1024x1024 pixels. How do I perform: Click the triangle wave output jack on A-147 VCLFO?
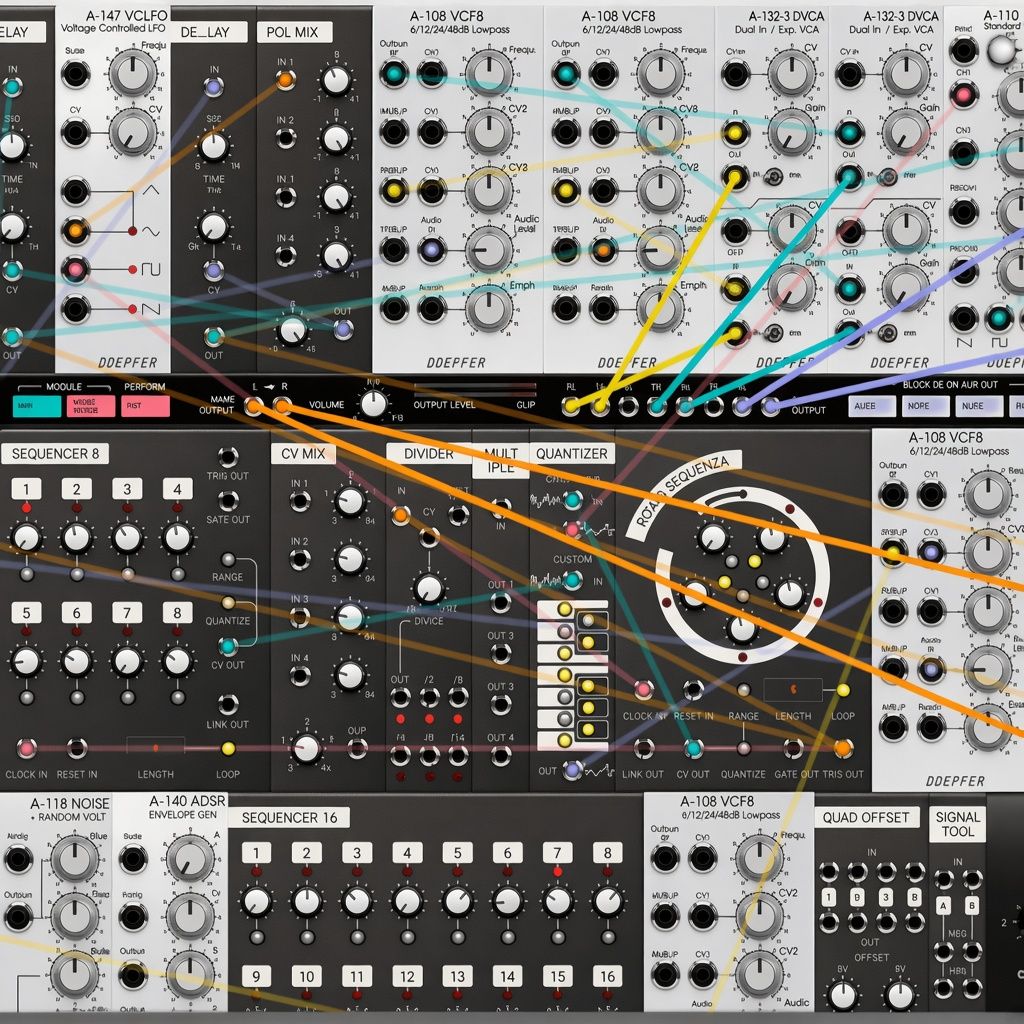pyautogui.click(x=75, y=192)
